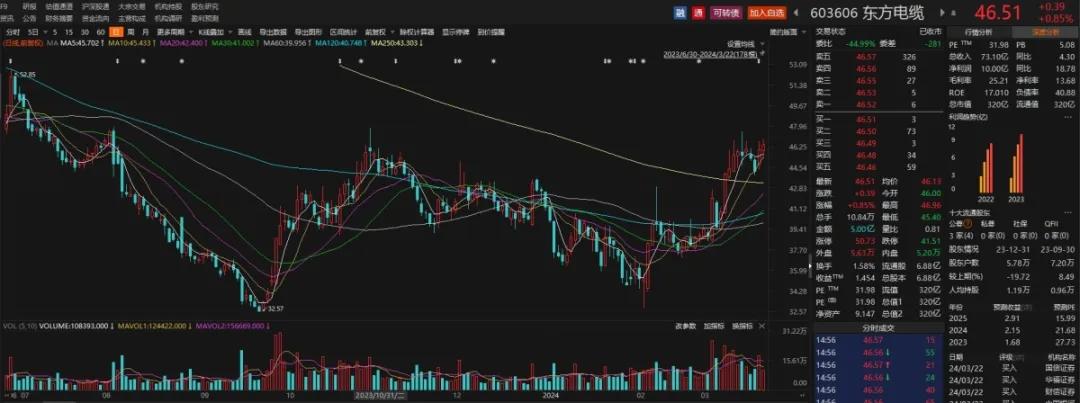Click the event marker star above chart
Image resolution: width=1080 pixels, height=403 pixels.
142,62
